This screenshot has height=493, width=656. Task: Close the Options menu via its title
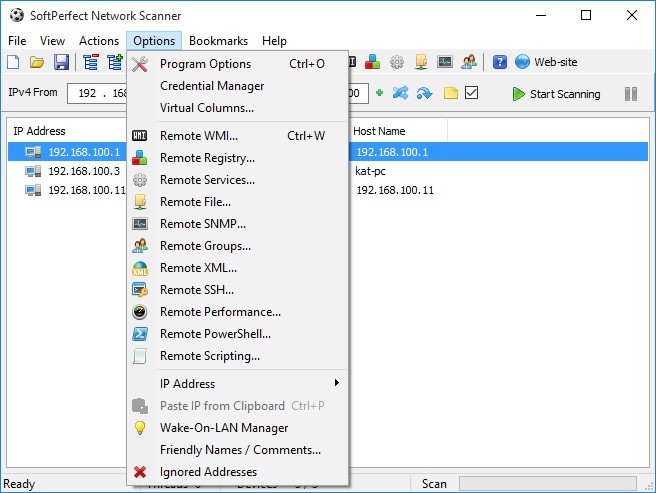coord(154,41)
